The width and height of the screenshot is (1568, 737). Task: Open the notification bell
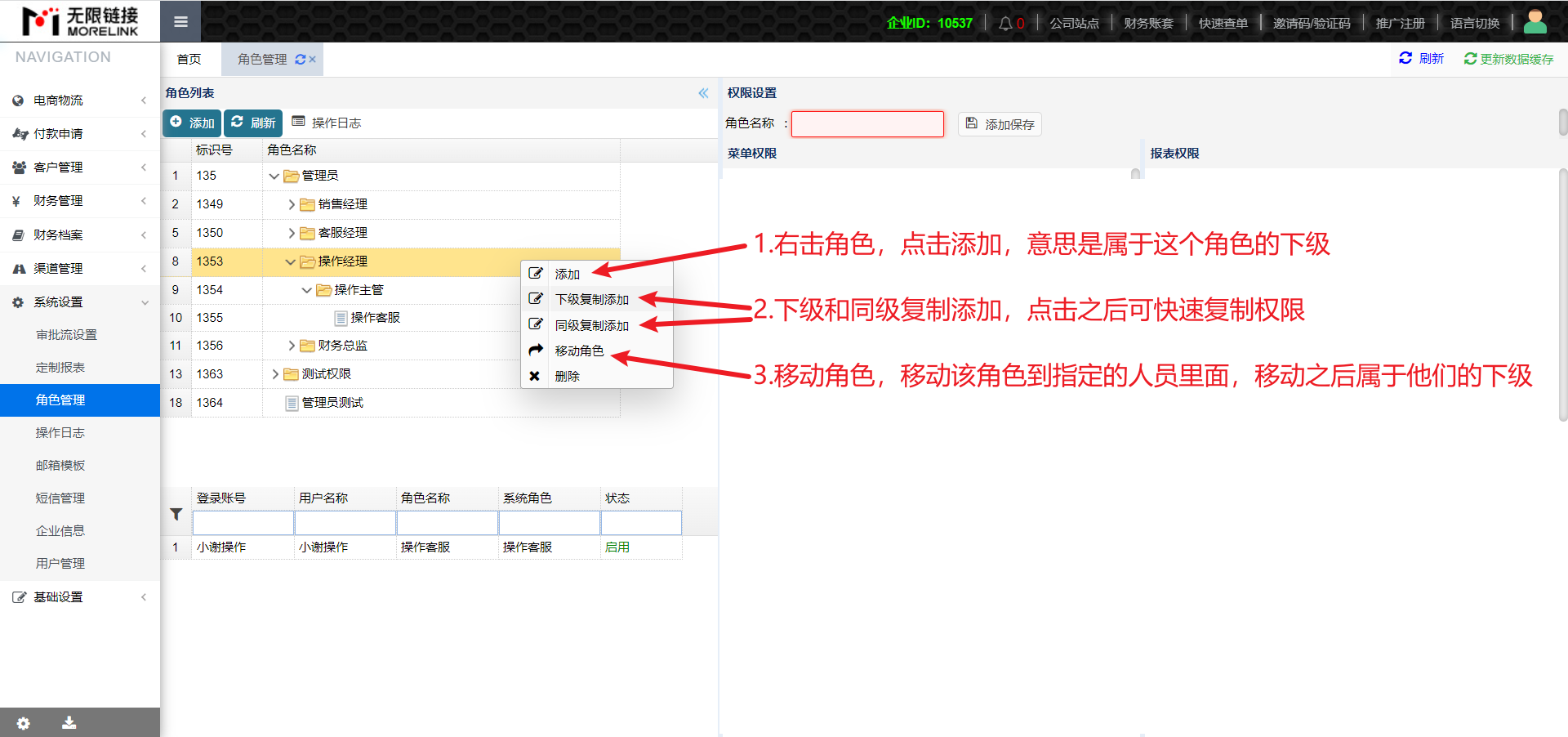coord(1005,24)
